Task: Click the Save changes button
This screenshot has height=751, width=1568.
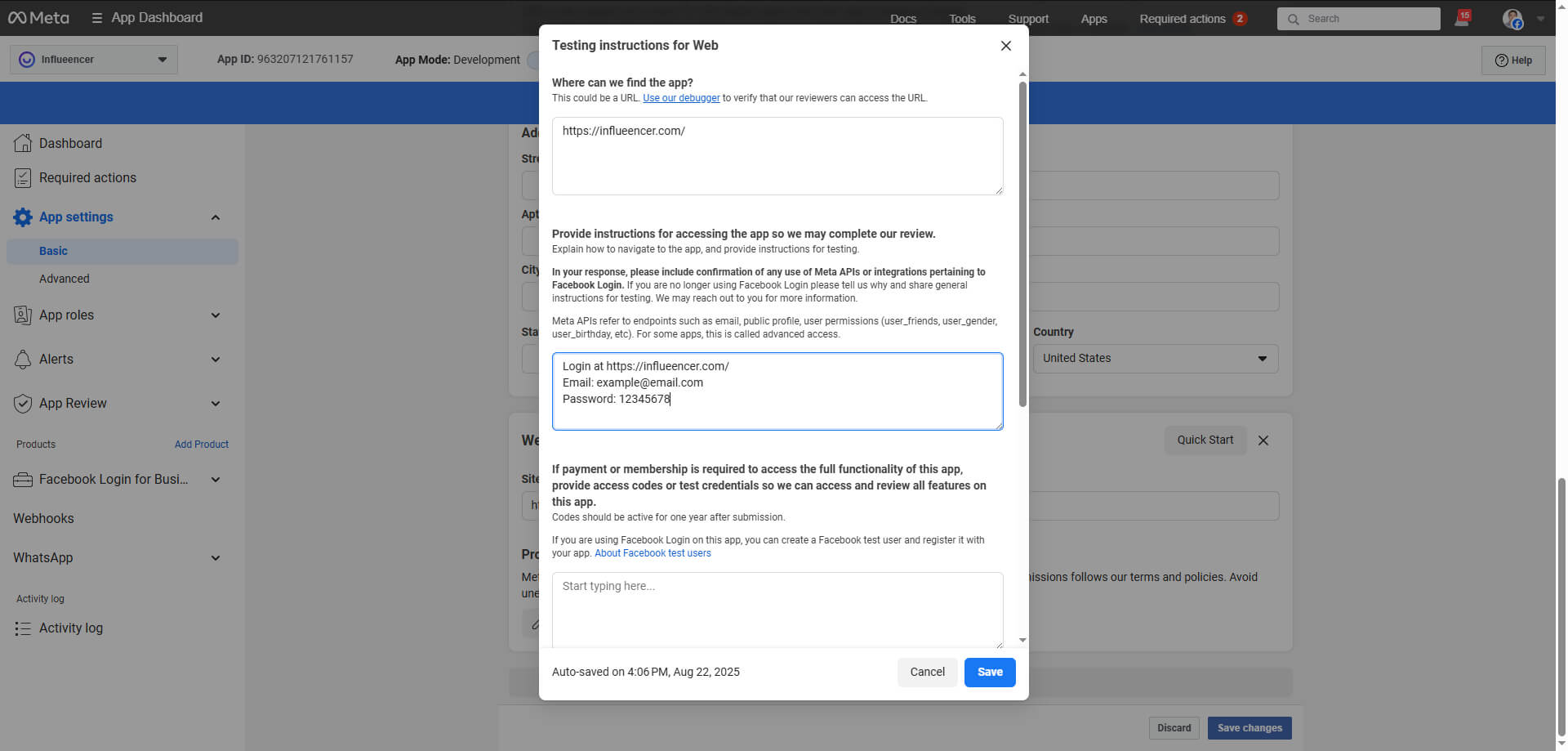Action: coord(1249,728)
